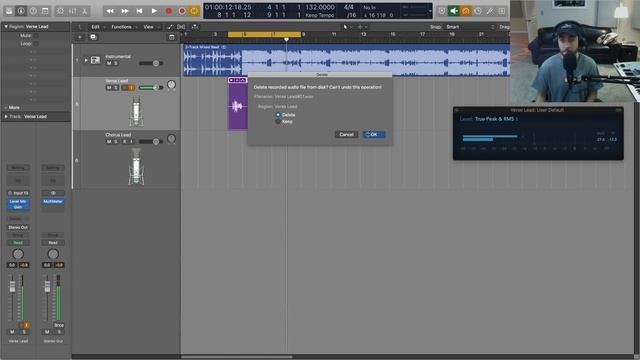Click the red Record button

point(169,11)
